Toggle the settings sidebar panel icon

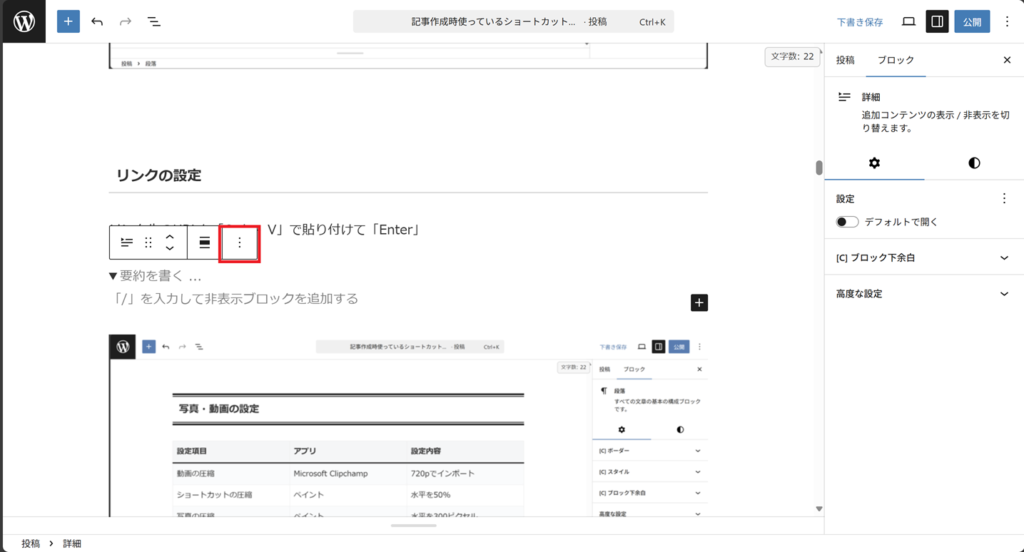point(937,21)
